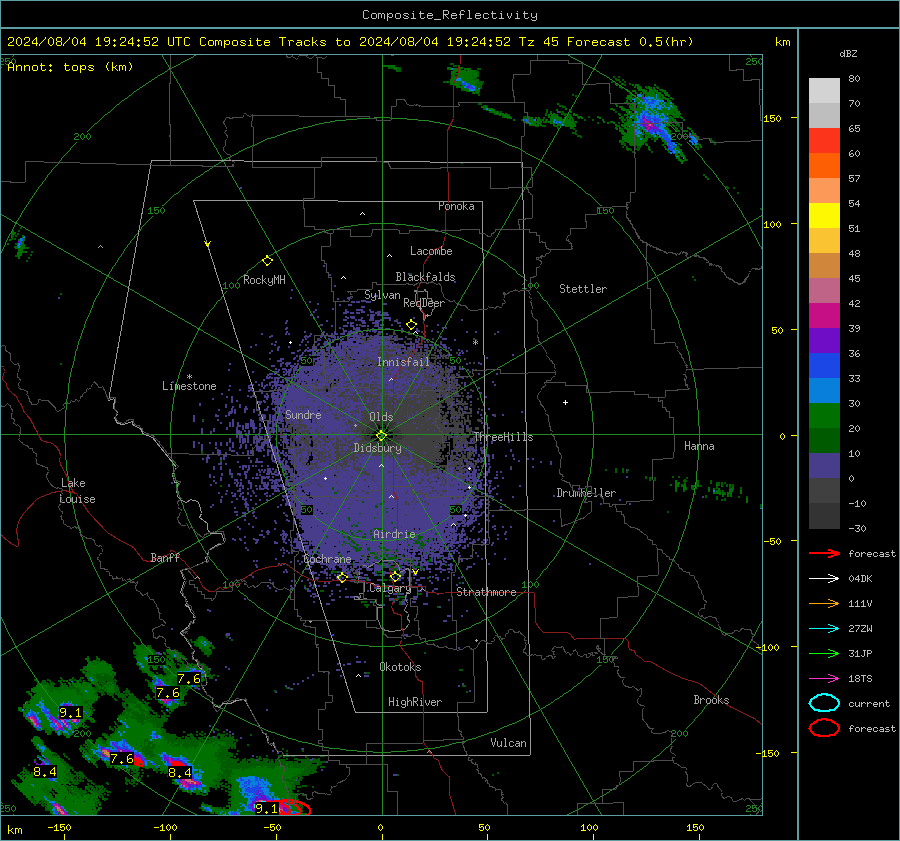Screen dimensions: 900x841
Task: Click the Cochrane label
Action: [327, 559]
